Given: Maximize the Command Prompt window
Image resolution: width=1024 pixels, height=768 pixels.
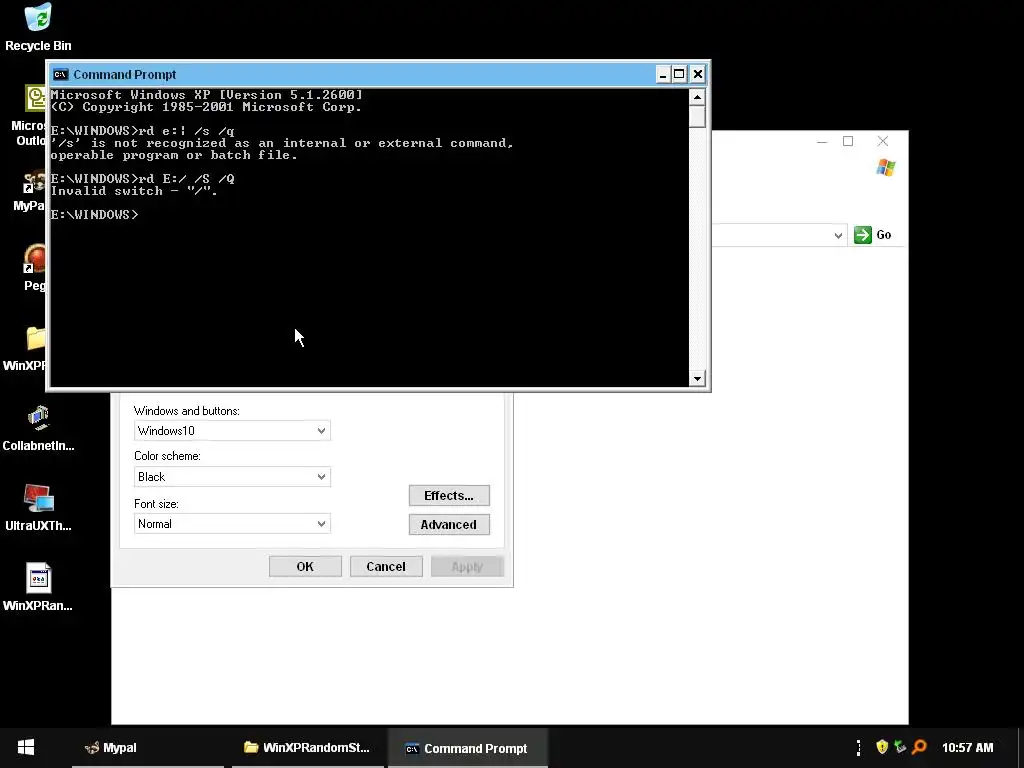Looking at the screenshot, I should 679,74.
